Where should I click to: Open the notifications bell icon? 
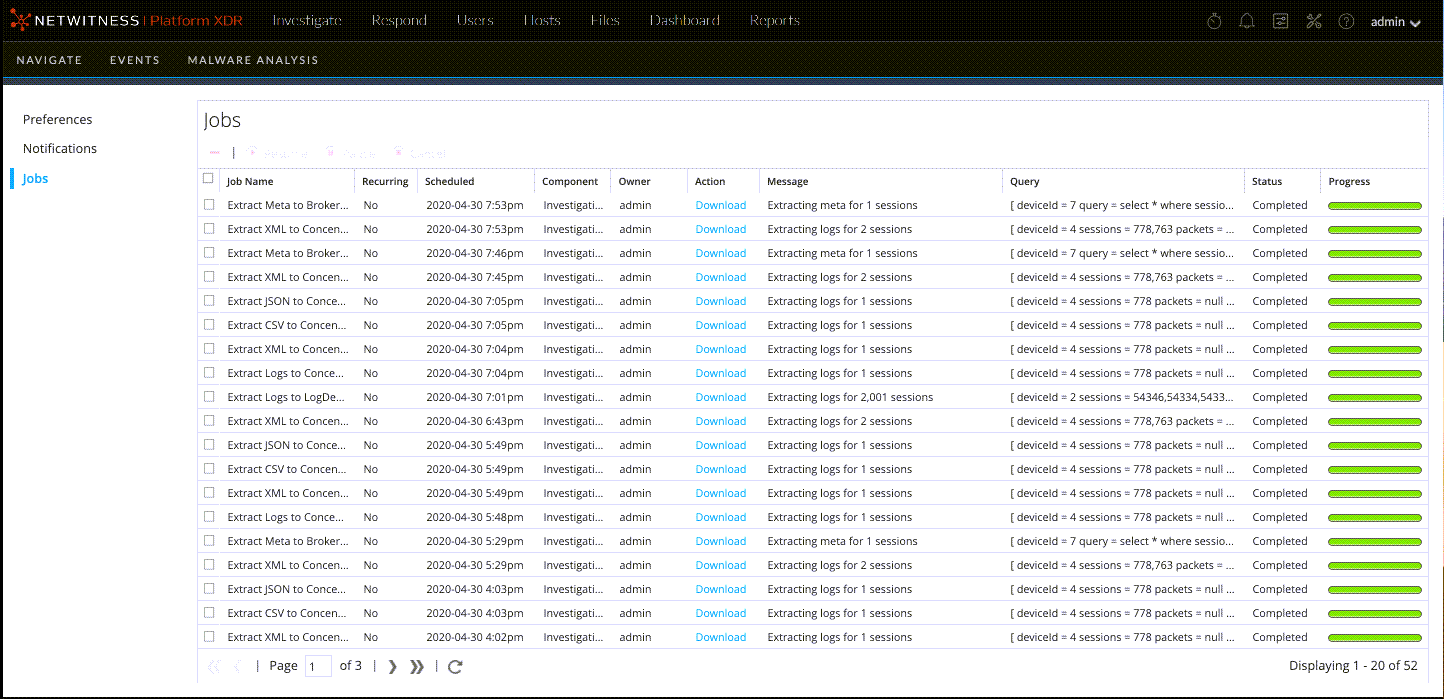1247,21
